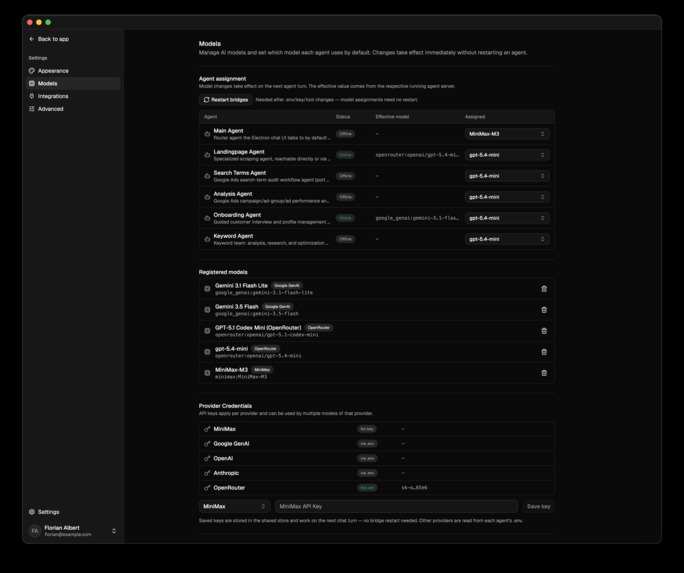Click the Save key button
The height and width of the screenshot is (573, 684).
(538, 506)
